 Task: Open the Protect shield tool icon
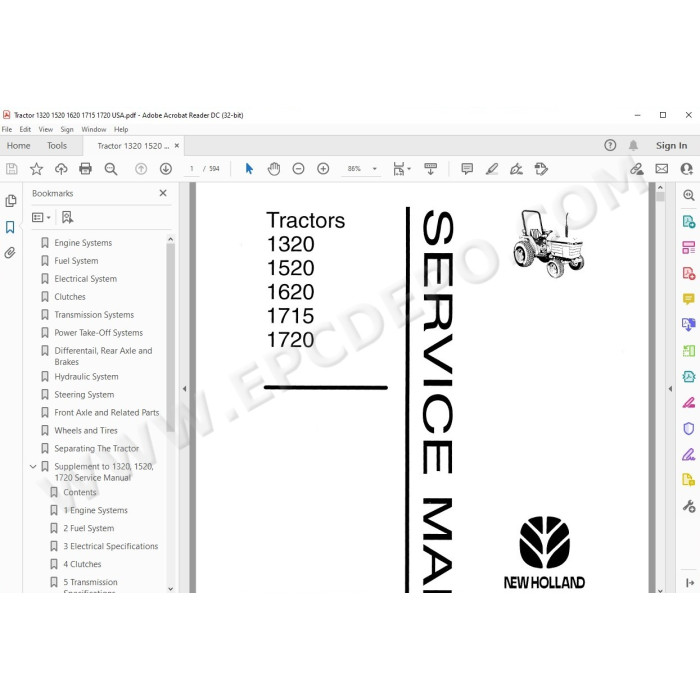point(688,429)
